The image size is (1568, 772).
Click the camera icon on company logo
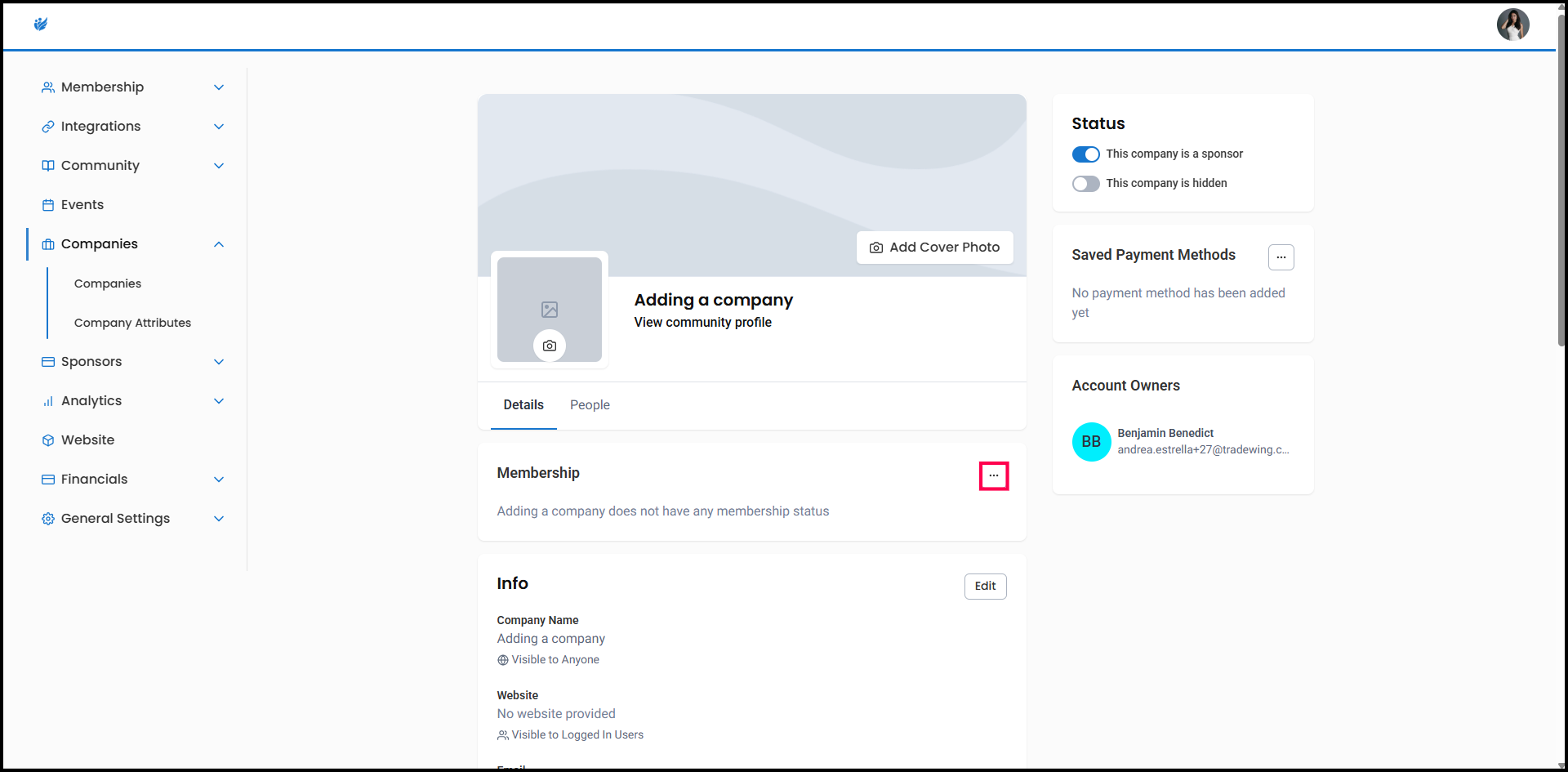click(550, 346)
